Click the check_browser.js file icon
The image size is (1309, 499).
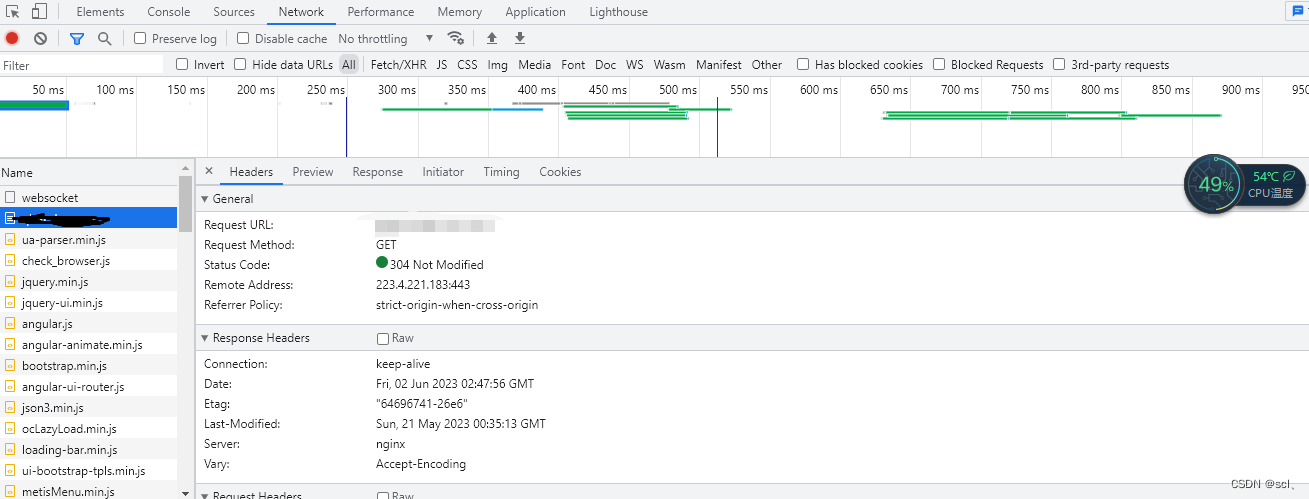(10, 261)
